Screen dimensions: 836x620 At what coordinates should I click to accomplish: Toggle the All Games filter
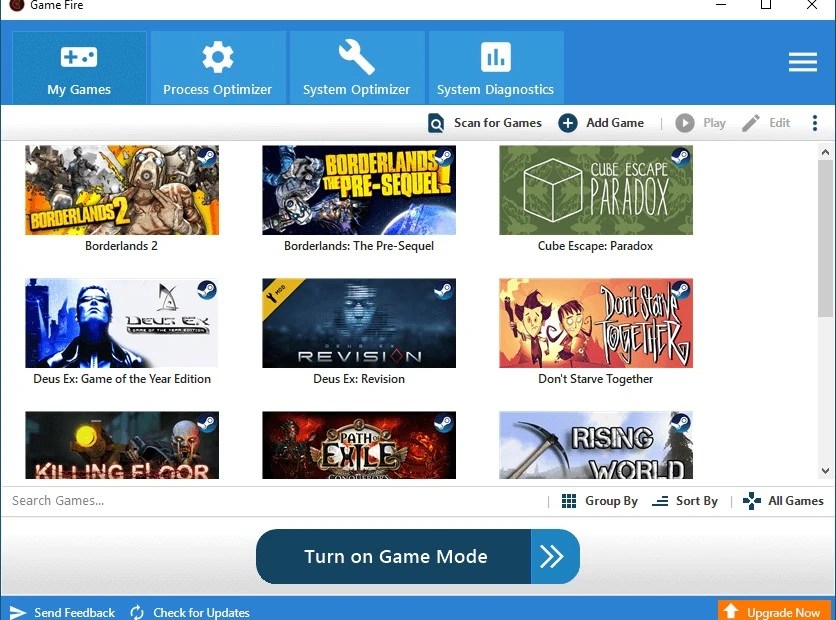click(x=783, y=500)
